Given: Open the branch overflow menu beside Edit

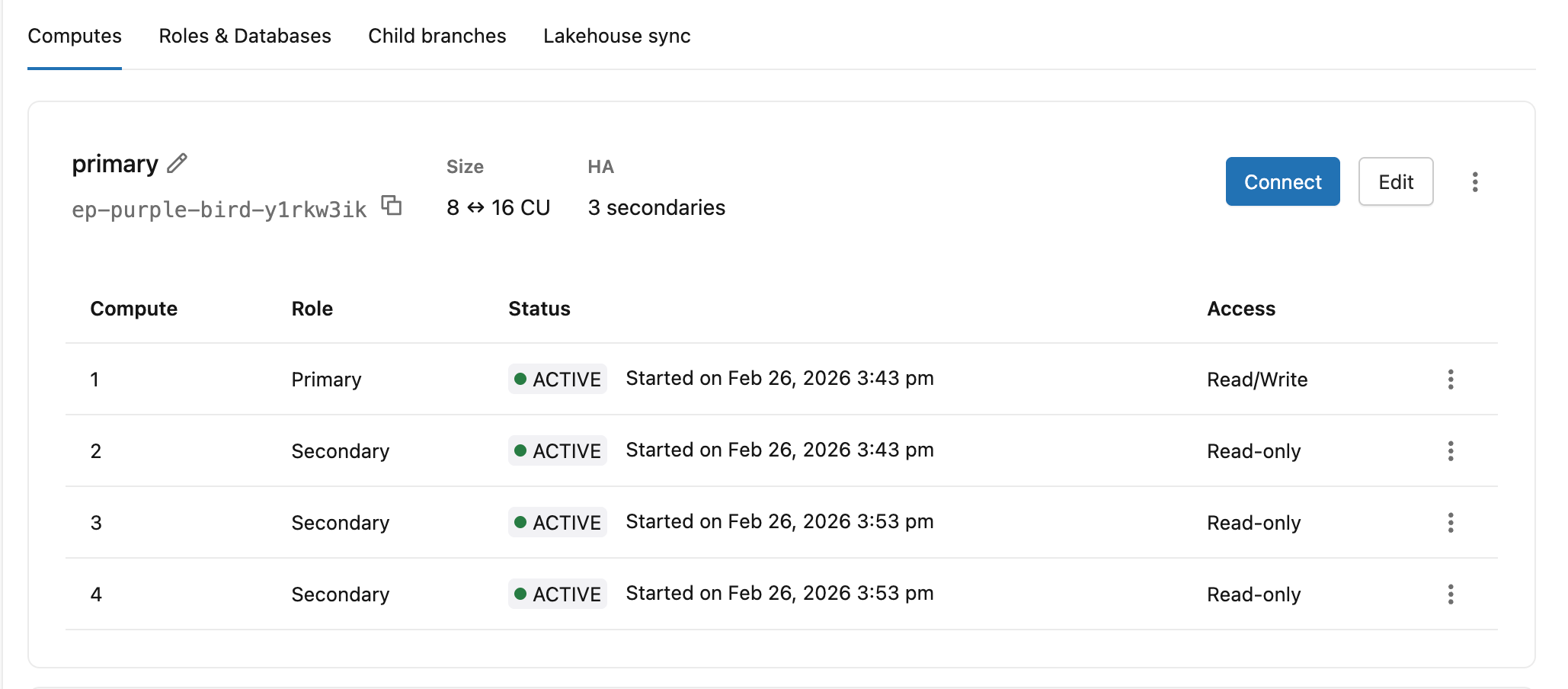Looking at the screenshot, I should coord(1476,181).
